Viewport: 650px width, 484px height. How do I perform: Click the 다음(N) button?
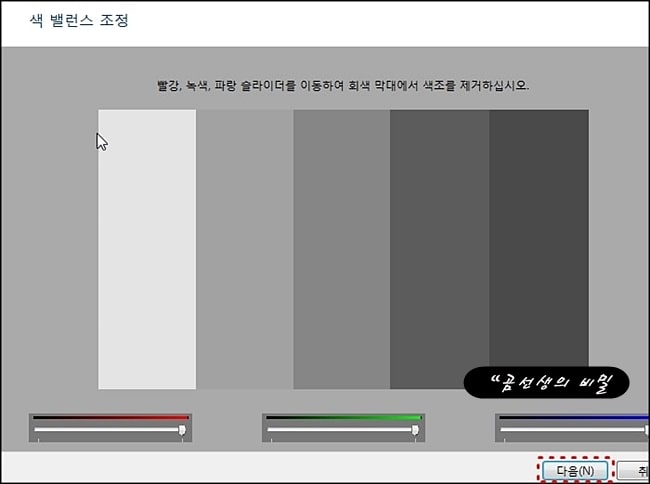[x=575, y=471]
